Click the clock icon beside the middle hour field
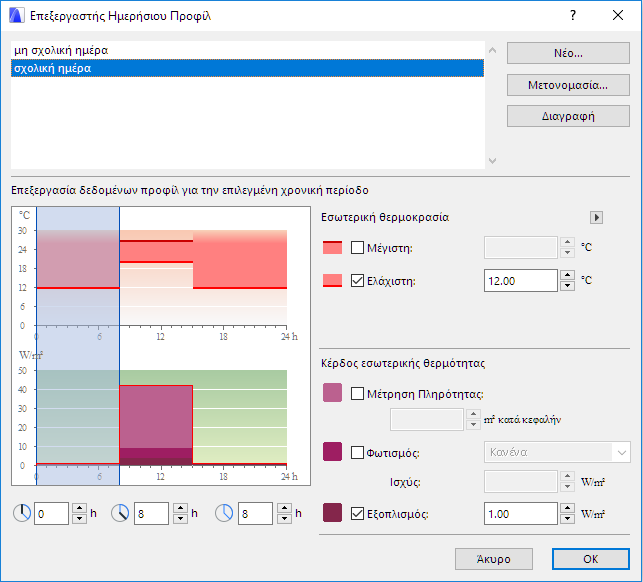This screenshot has width=643, height=582. [x=120, y=513]
